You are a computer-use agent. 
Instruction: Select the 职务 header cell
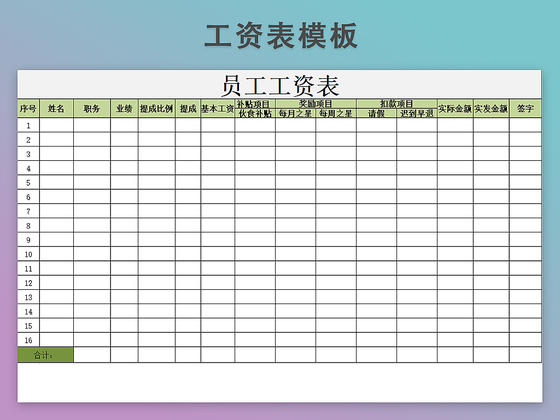tap(92, 108)
